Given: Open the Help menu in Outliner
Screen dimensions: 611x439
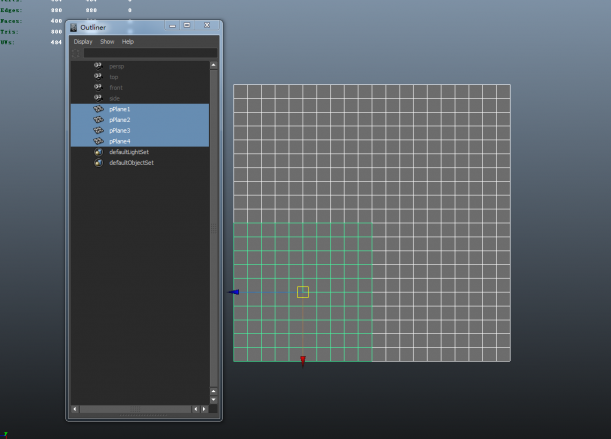Looking at the screenshot, I should click(x=128, y=42).
